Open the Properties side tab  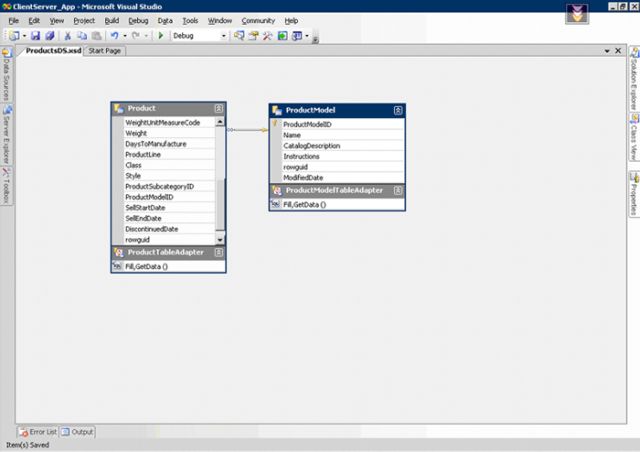(x=634, y=194)
